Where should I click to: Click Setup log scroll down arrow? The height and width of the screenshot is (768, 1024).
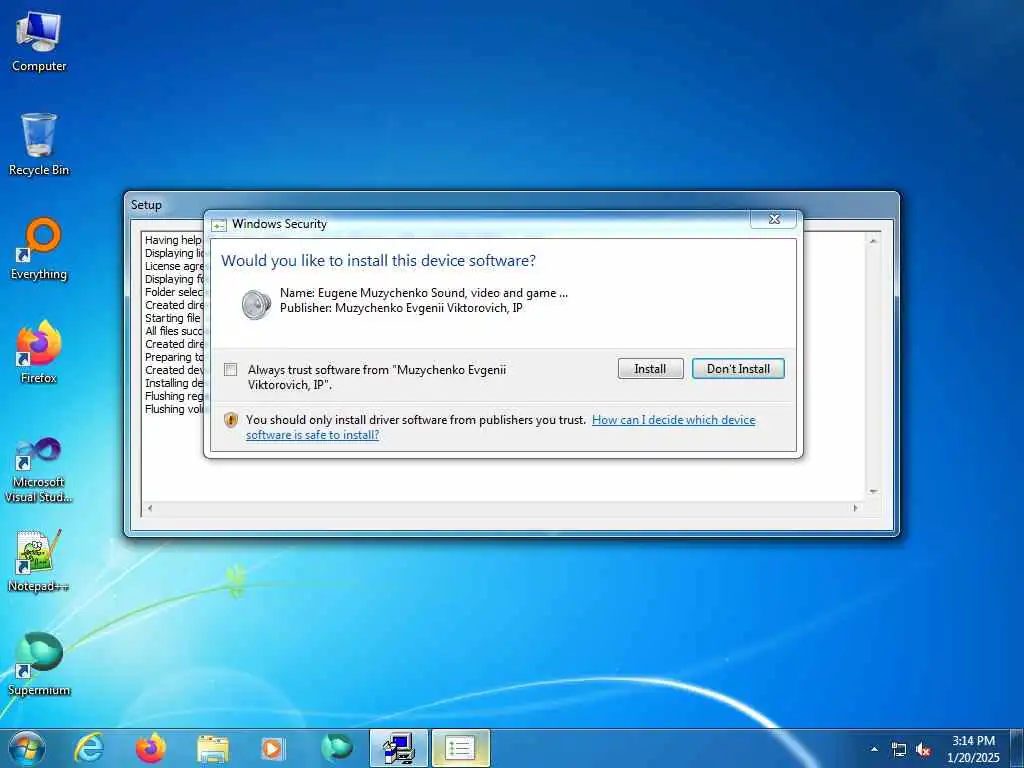coord(873,491)
